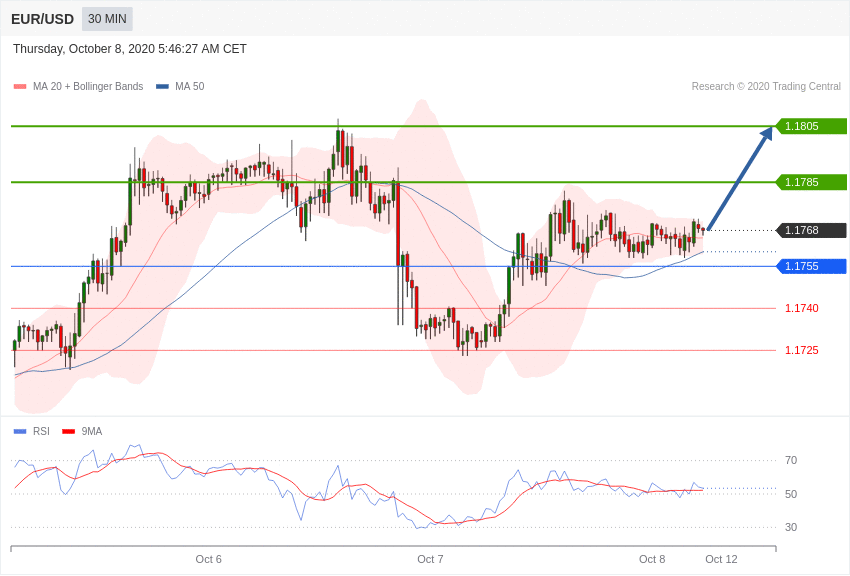Click the 1.1725 support level label
This screenshot has height=576, width=850.
tap(802, 351)
